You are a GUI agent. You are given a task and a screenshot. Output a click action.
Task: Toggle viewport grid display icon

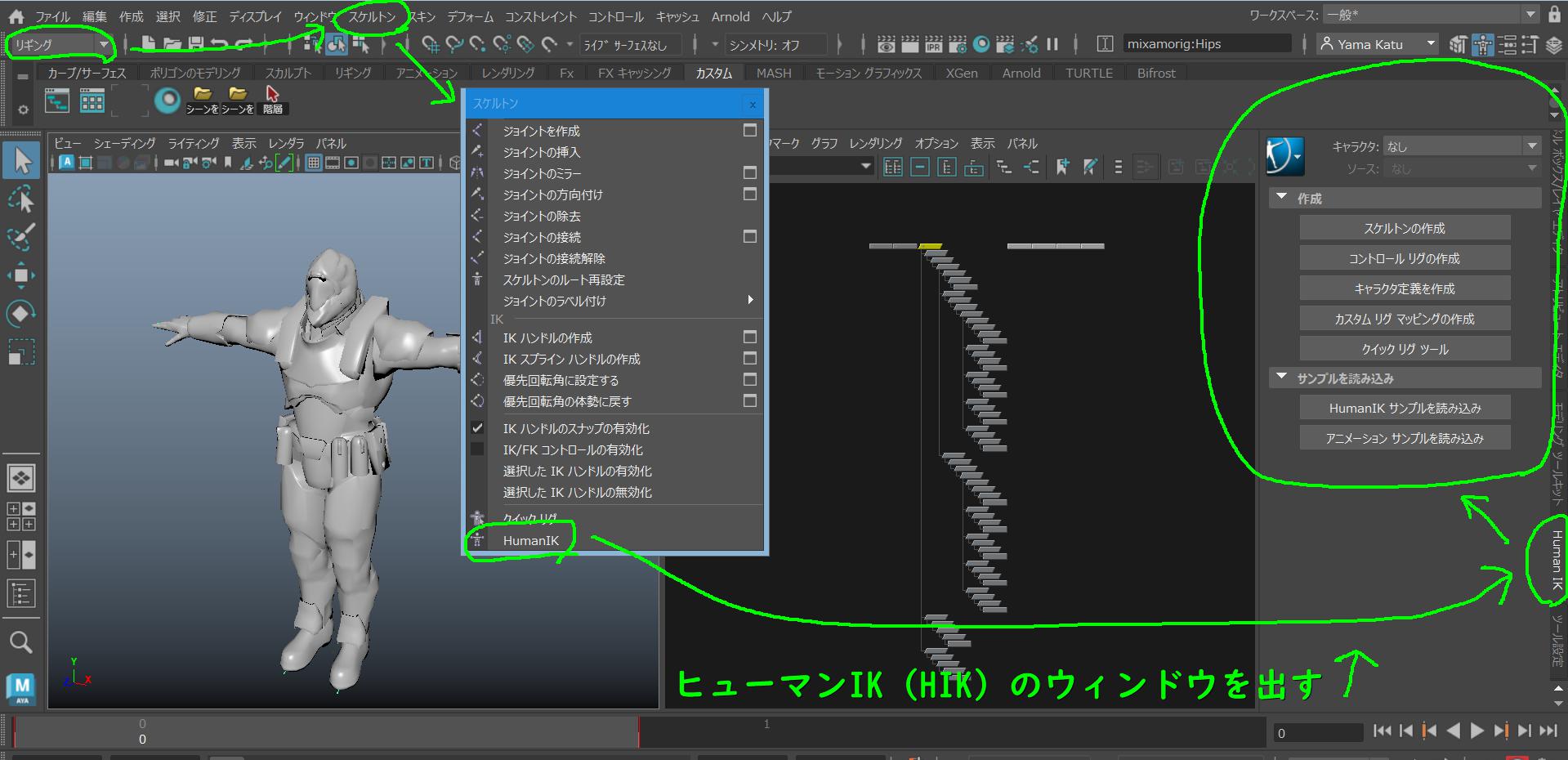[x=313, y=163]
